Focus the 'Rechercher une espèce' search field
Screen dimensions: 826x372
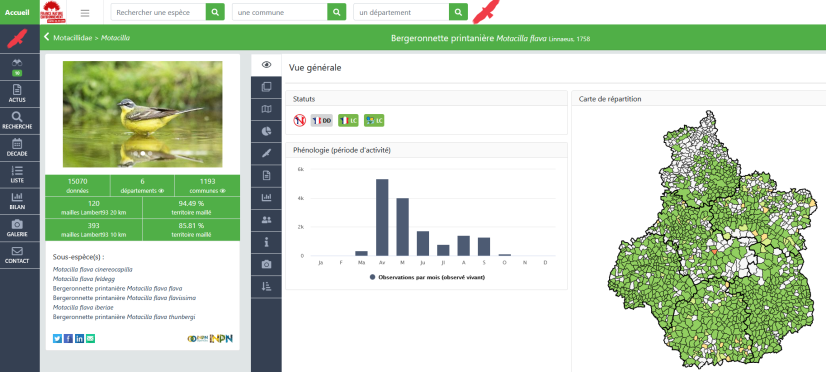pyautogui.click(x=158, y=12)
